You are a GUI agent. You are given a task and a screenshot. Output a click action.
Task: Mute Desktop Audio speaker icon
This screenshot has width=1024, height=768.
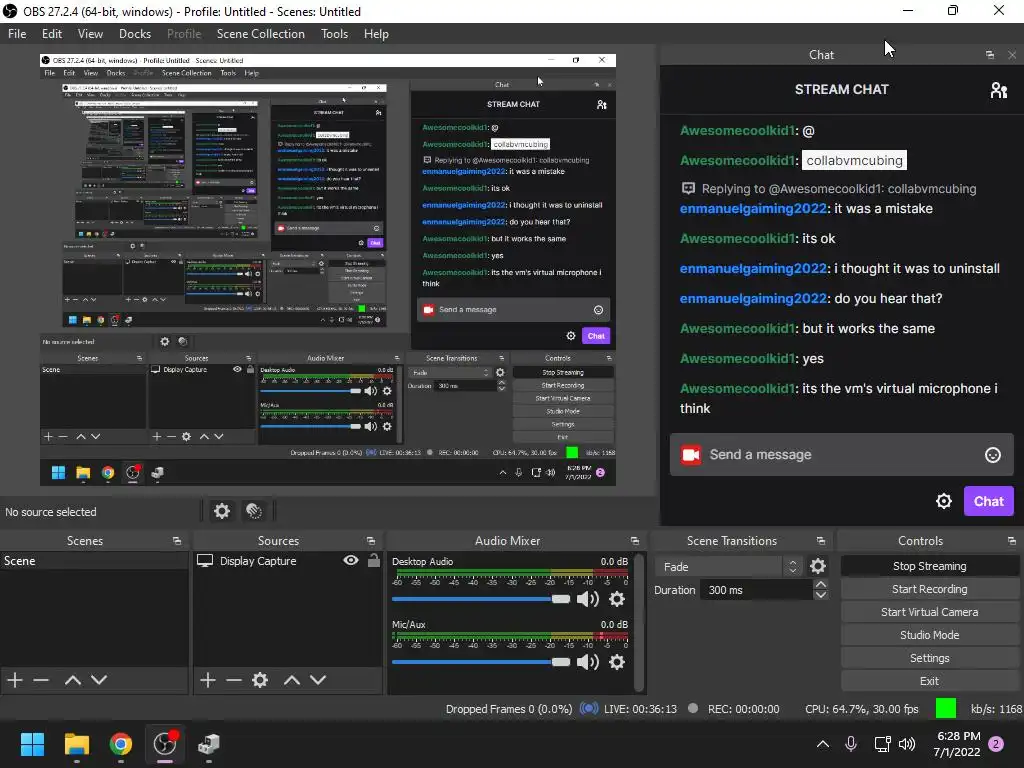click(x=588, y=599)
